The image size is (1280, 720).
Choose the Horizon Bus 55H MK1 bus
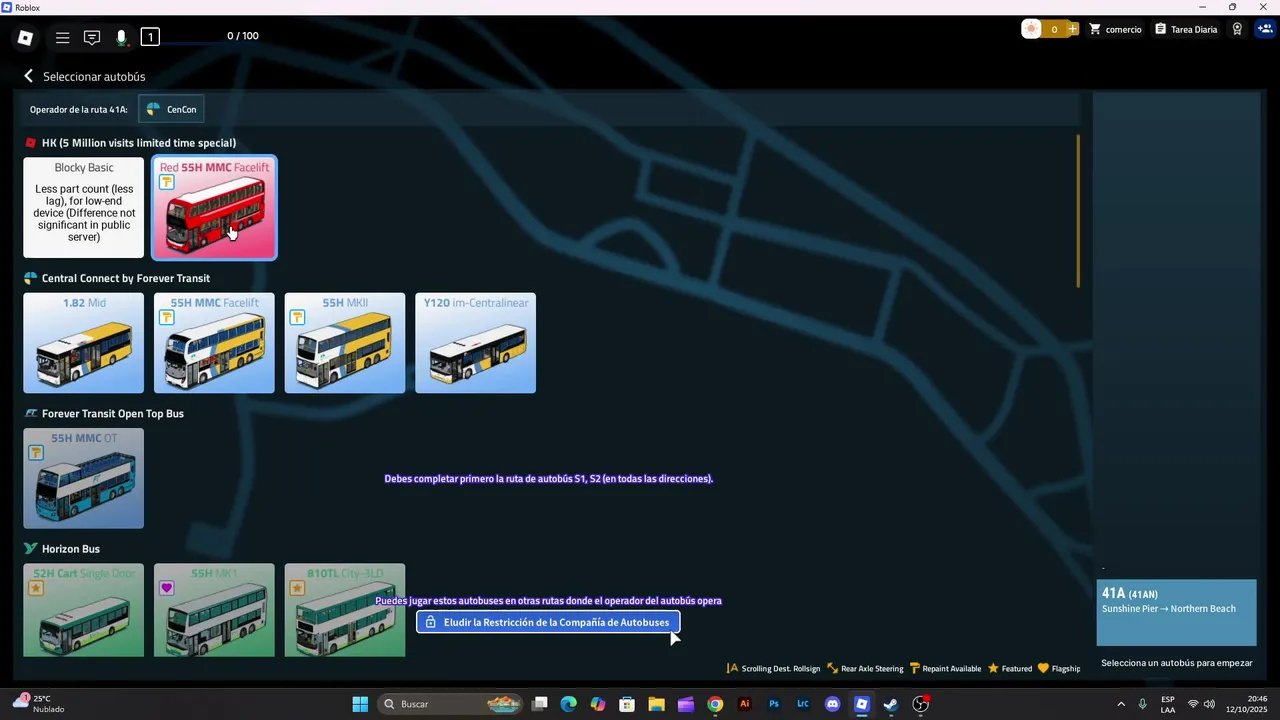[214, 610]
